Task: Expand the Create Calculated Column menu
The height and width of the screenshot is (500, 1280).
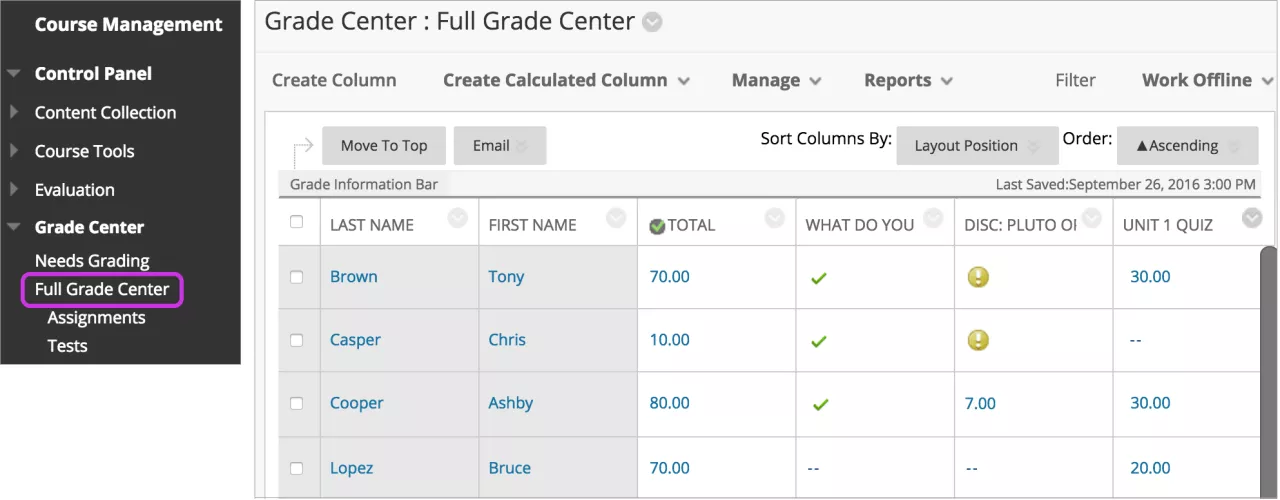Action: 566,81
